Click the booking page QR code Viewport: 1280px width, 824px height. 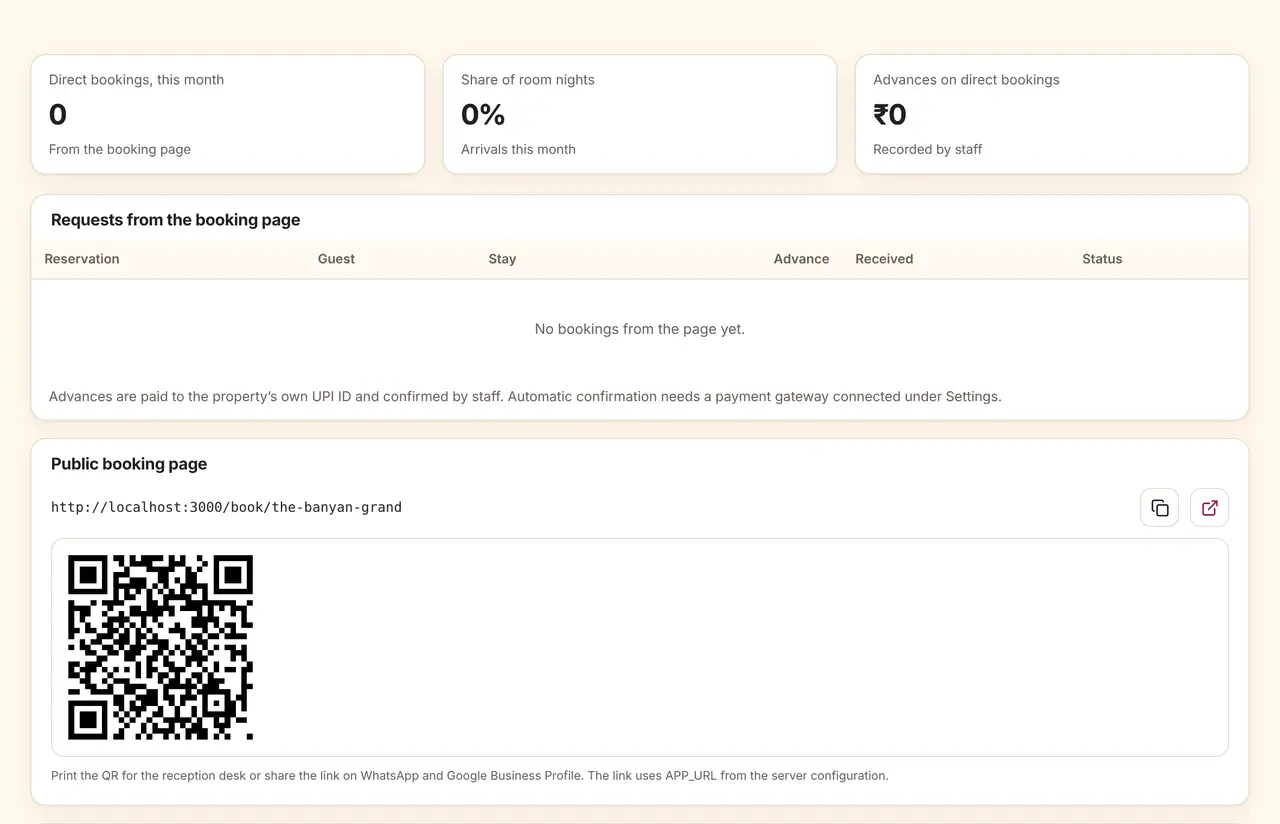pos(160,648)
